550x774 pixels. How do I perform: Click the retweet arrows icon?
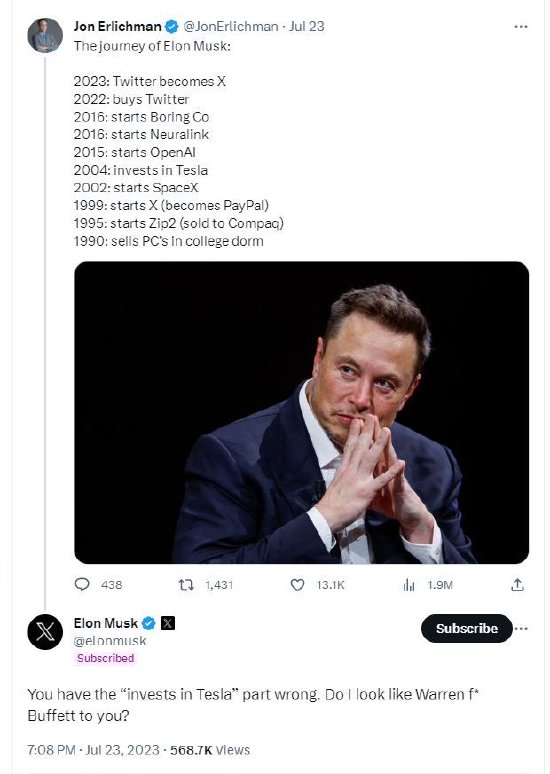pos(186,585)
